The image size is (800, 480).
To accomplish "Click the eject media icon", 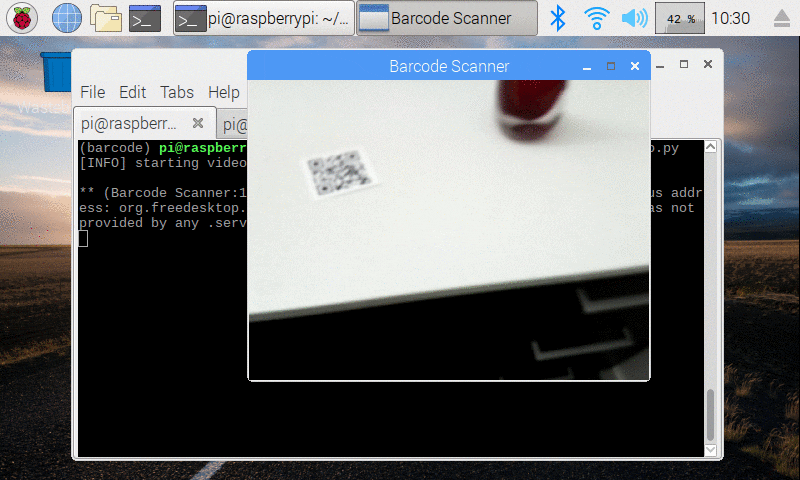I will [x=781, y=18].
